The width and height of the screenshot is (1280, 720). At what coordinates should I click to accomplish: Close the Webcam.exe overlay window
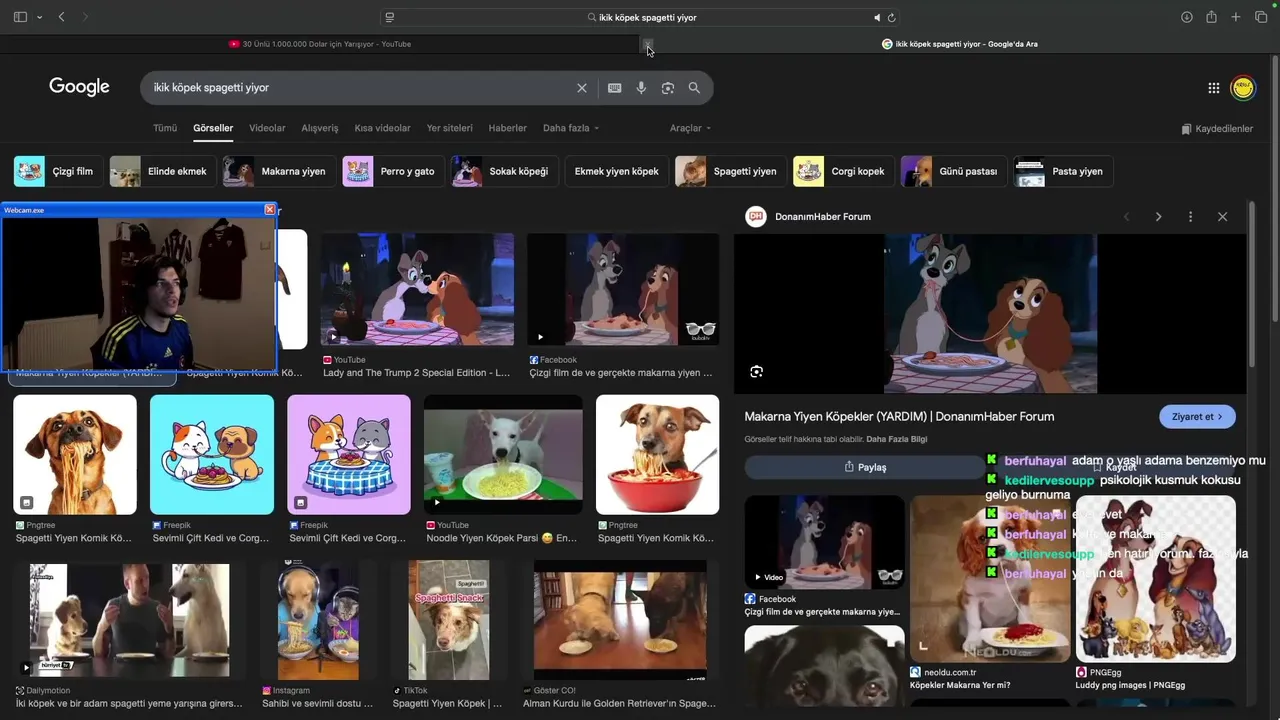point(269,209)
